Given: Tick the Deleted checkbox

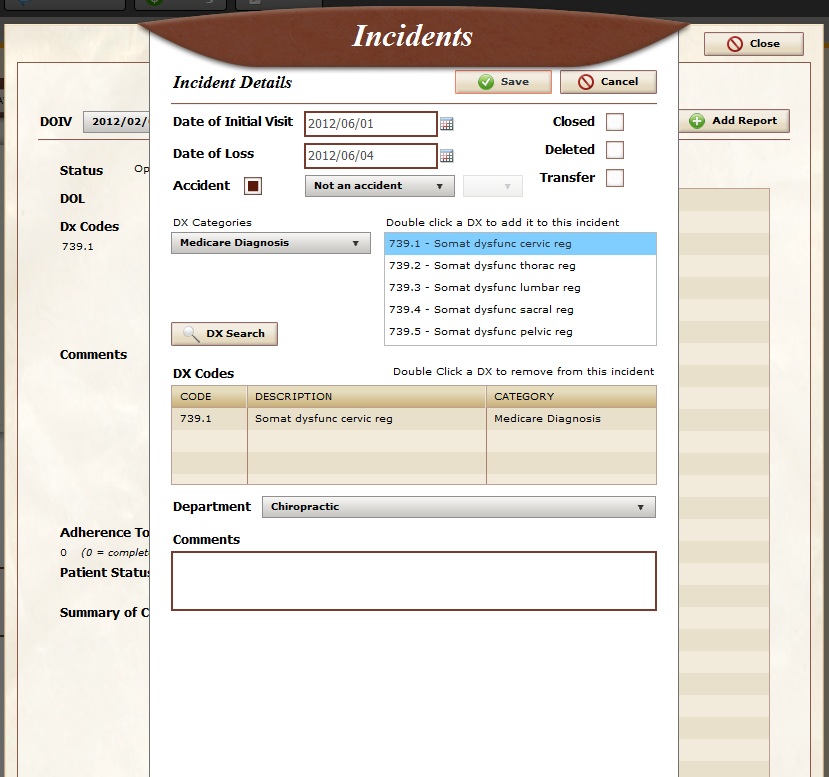Looking at the screenshot, I should pos(615,150).
